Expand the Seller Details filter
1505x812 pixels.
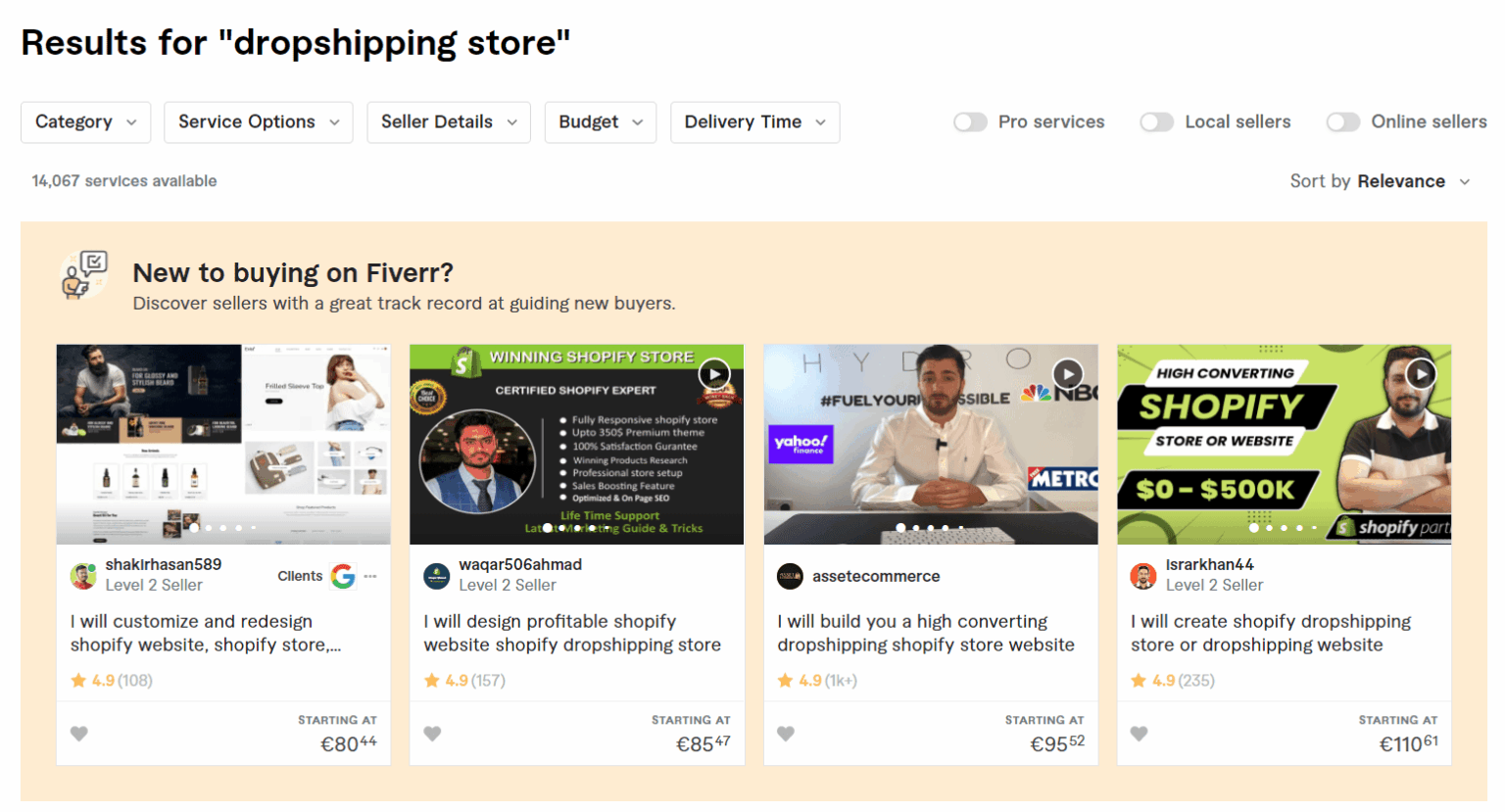[x=449, y=121]
